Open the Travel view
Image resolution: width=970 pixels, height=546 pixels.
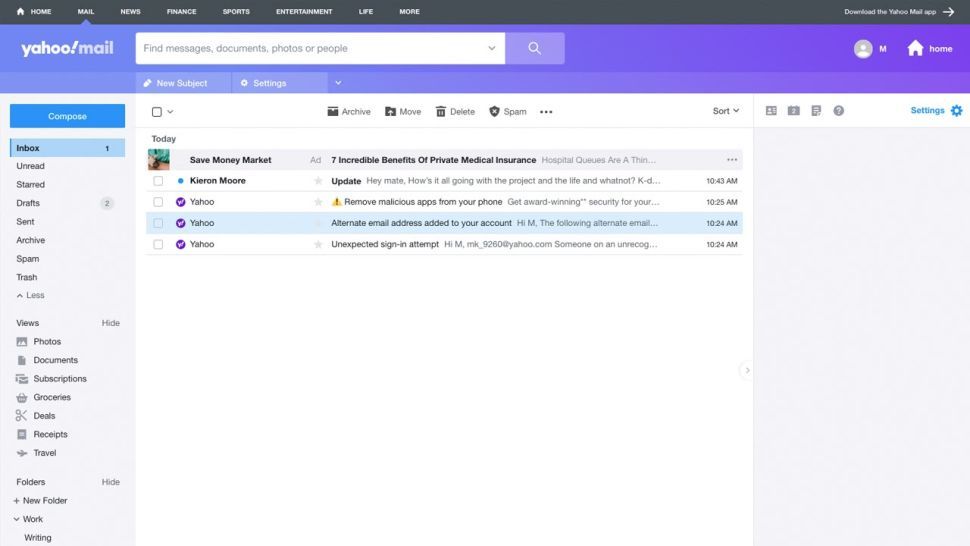36,453
